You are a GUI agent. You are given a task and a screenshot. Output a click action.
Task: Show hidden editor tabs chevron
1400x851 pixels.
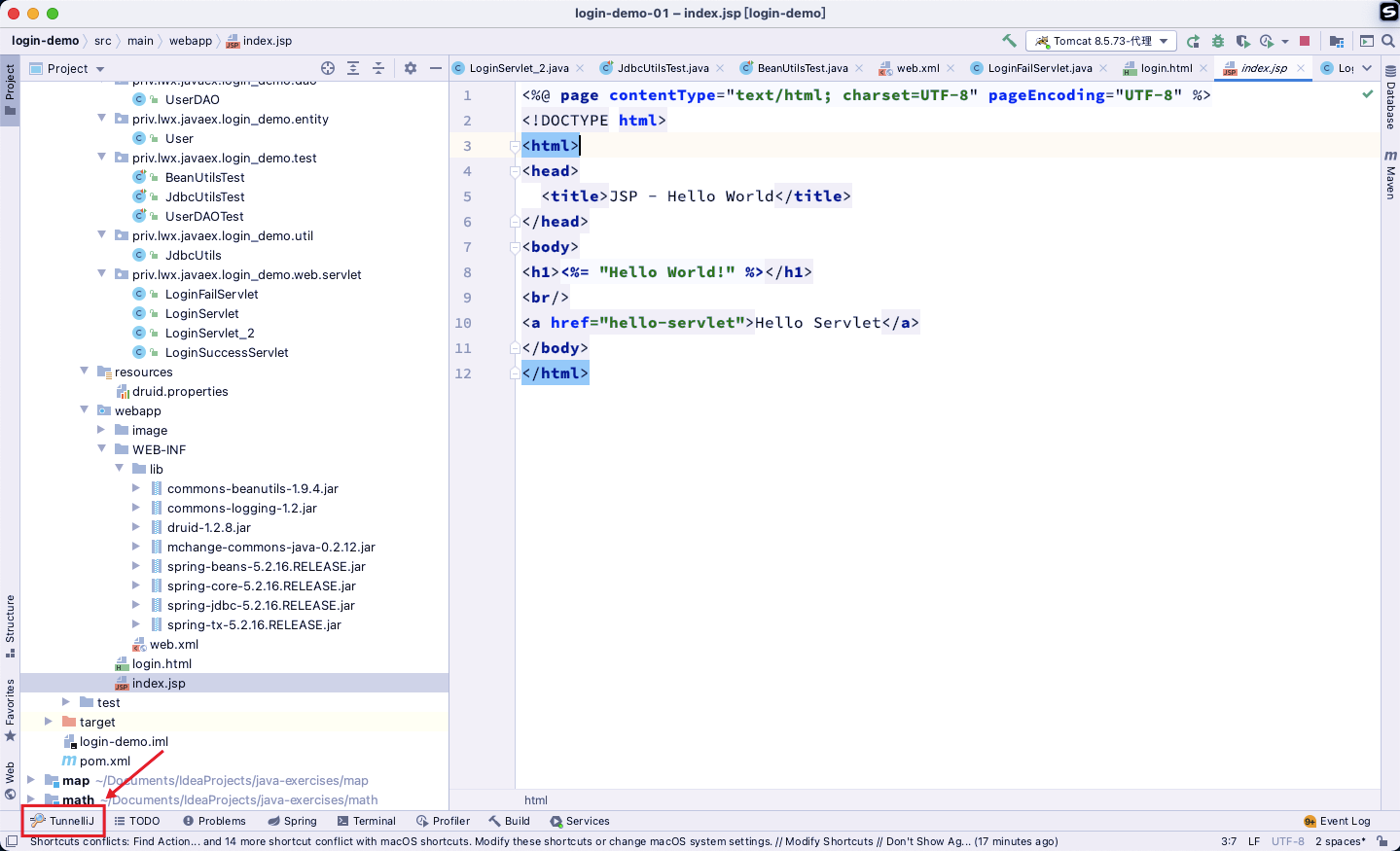[x=1367, y=68]
